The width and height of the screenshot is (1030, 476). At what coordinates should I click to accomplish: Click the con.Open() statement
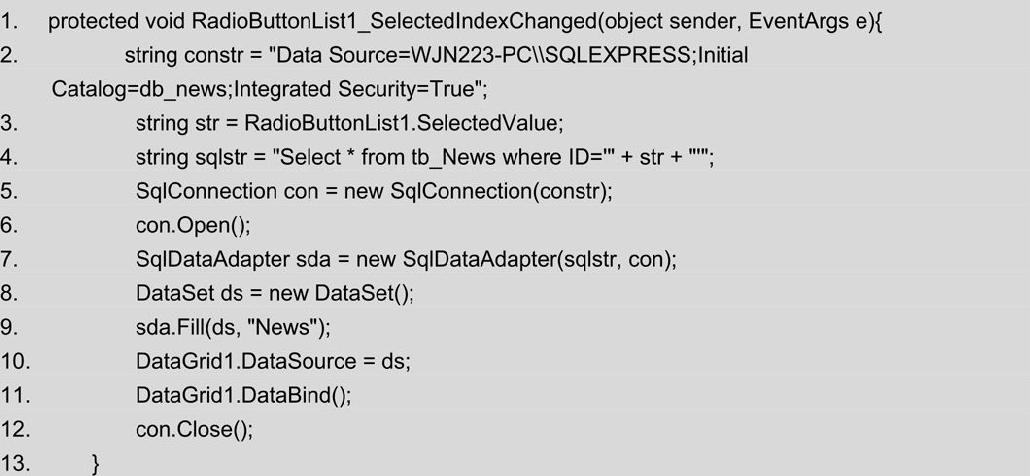pyautogui.click(x=193, y=226)
